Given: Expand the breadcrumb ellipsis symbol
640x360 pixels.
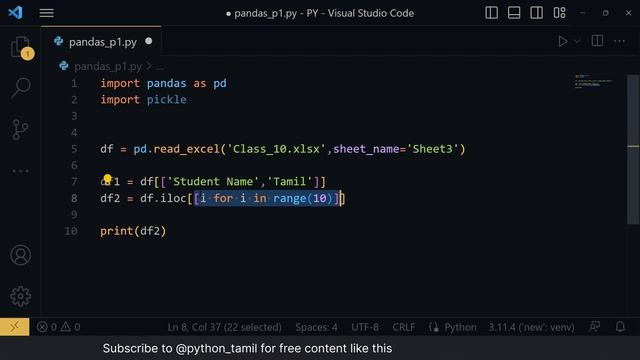Looking at the screenshot, I should pyautogui.click(x=160, y=67).
